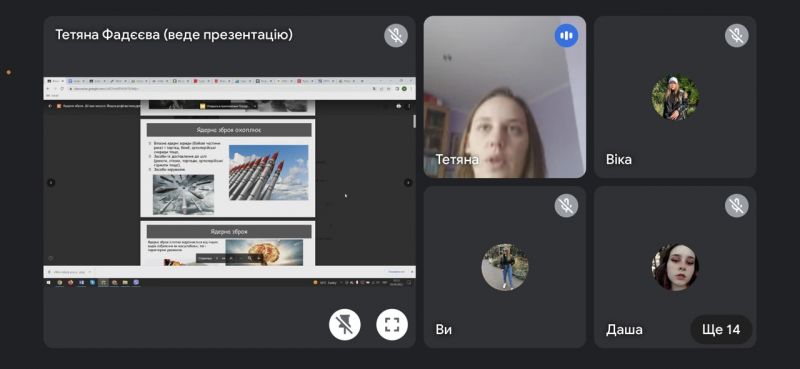Go to next slide with right arrow
Screen dimensions: 800x369
tap(408, 183)
